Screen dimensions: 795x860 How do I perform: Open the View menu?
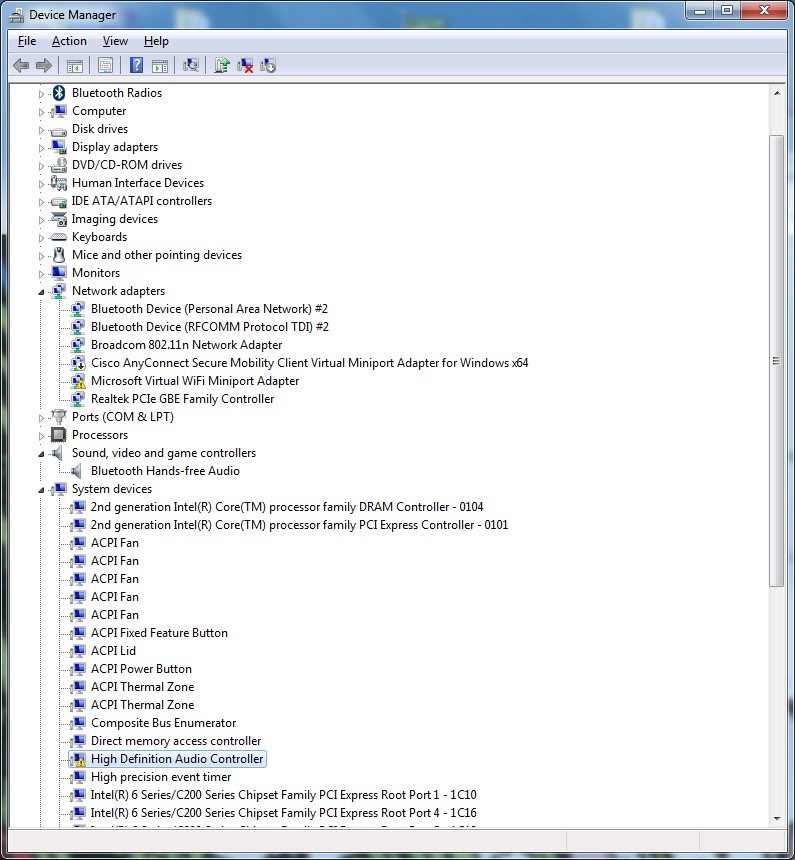(115, 41)
